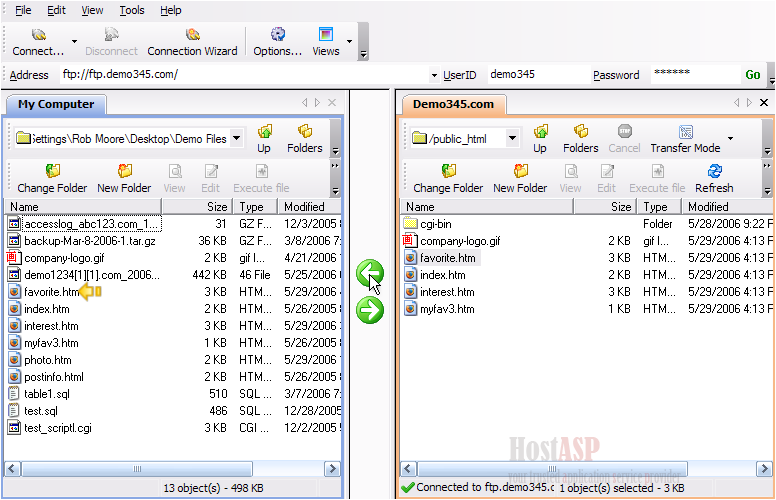The width and height of the screenshot is (776, 500).
Task: Select local file accesslog_abc123.com_1...
Action: coord(92,224)
